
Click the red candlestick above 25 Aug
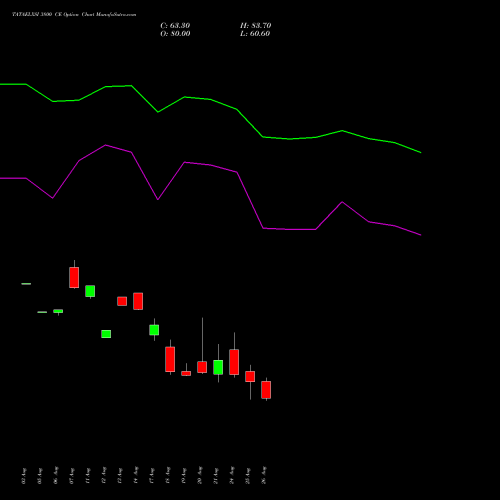[250, 377]
